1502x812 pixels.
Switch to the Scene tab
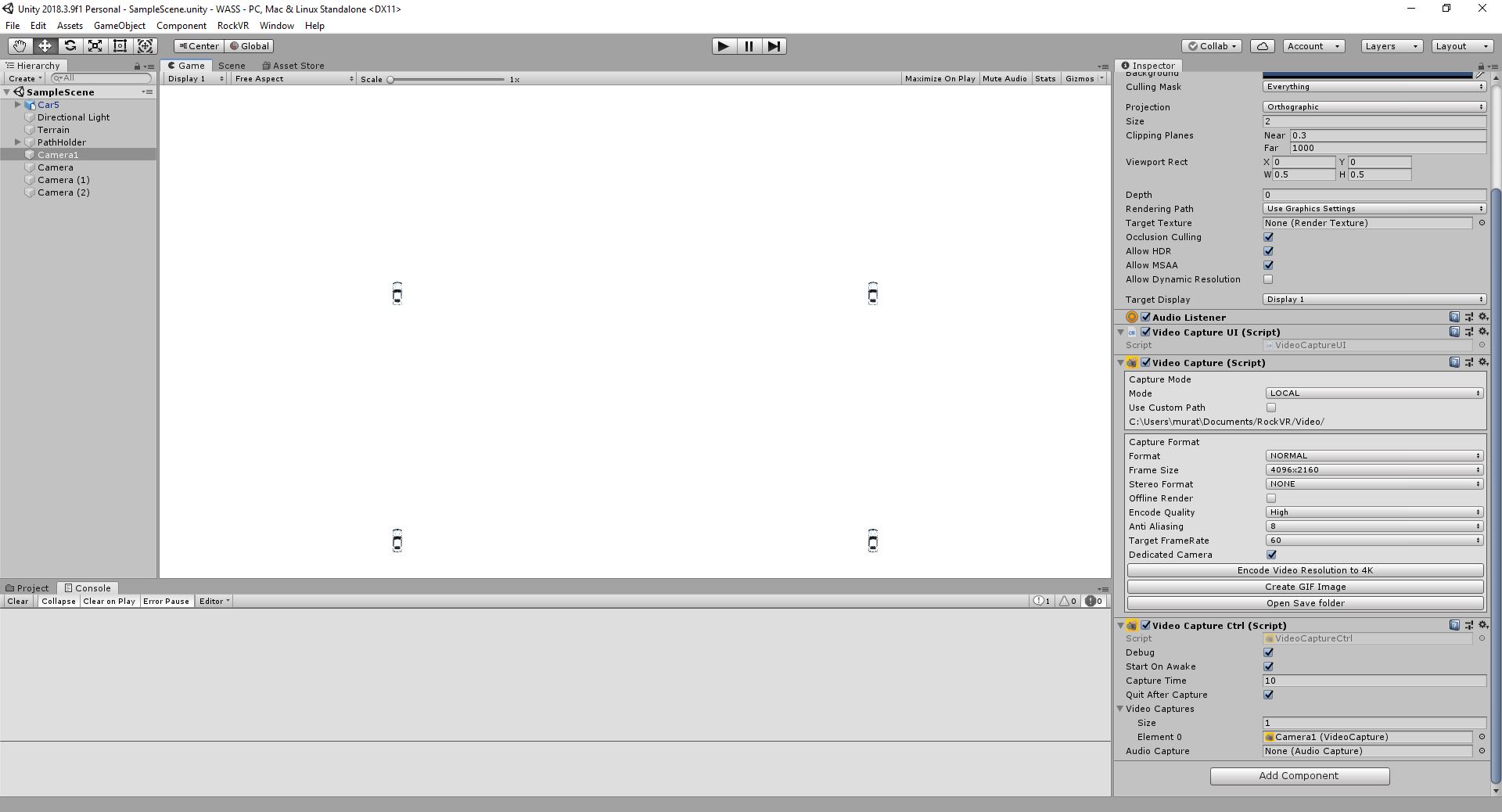231,66
